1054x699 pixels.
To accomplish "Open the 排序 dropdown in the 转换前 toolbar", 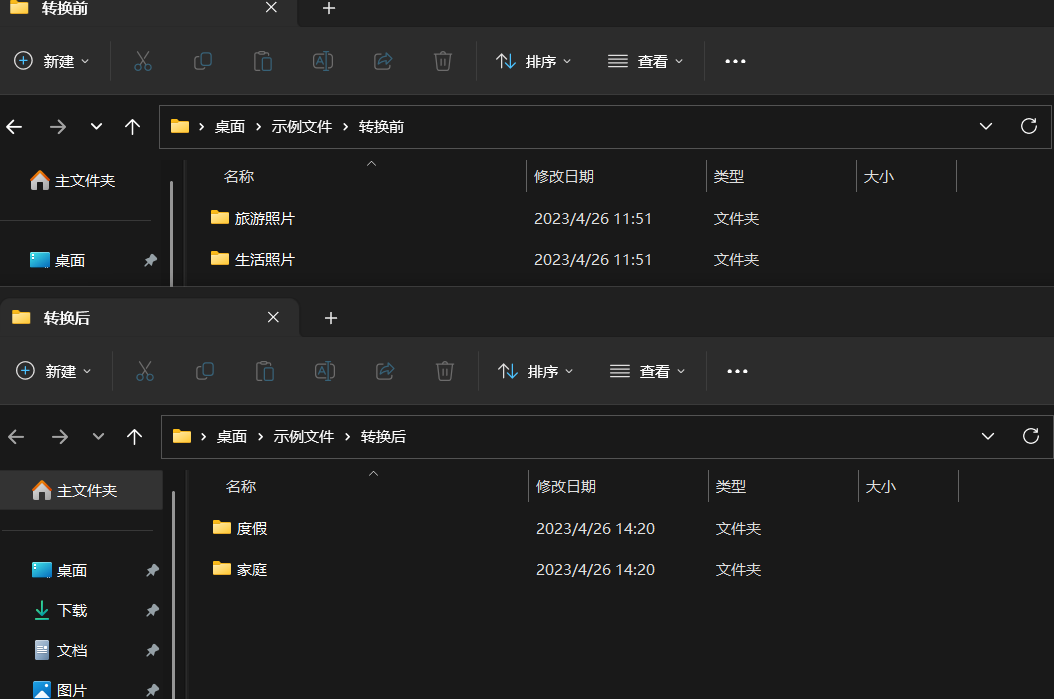I will point(534,61).
